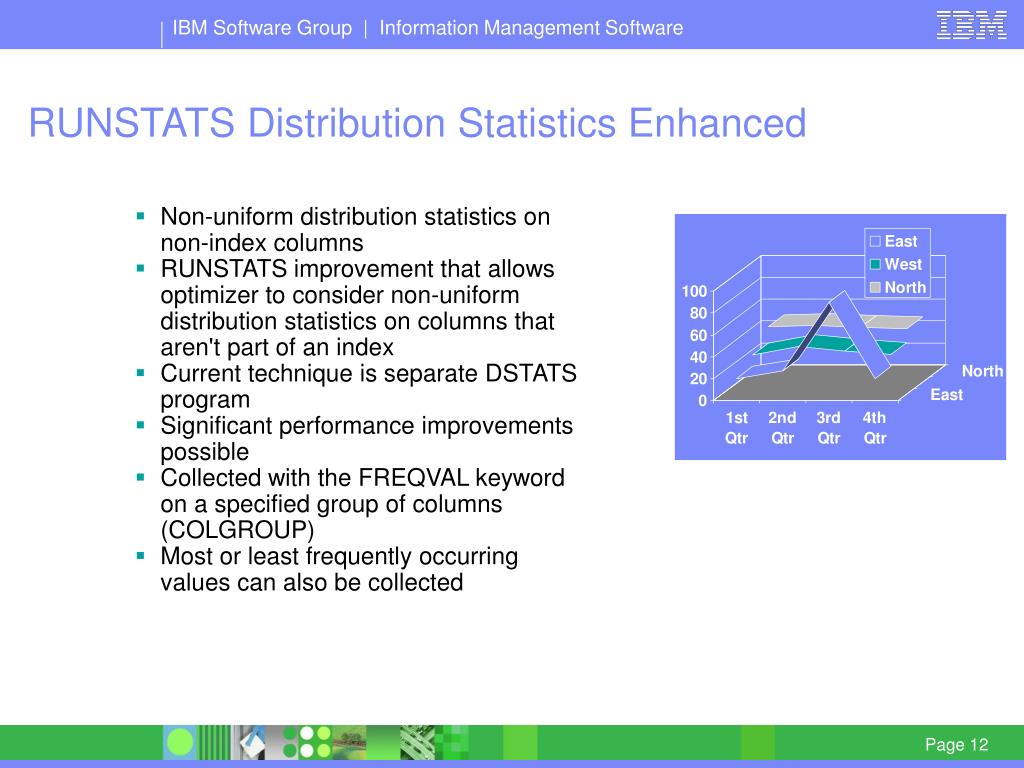Viewport: 1024px width, 768px height.
Task: Click the bullet 'Most or least frequently occurring values'
Action: 339,569
